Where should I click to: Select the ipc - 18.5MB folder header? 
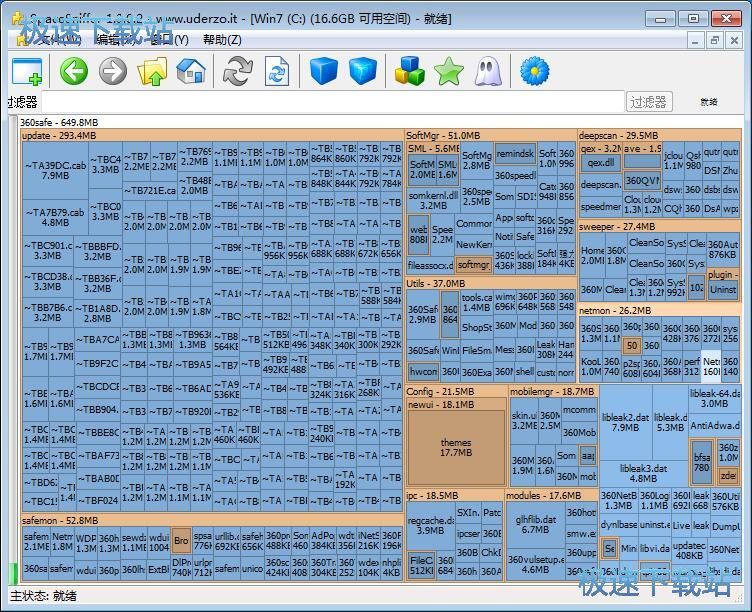(x=454, y=495)
